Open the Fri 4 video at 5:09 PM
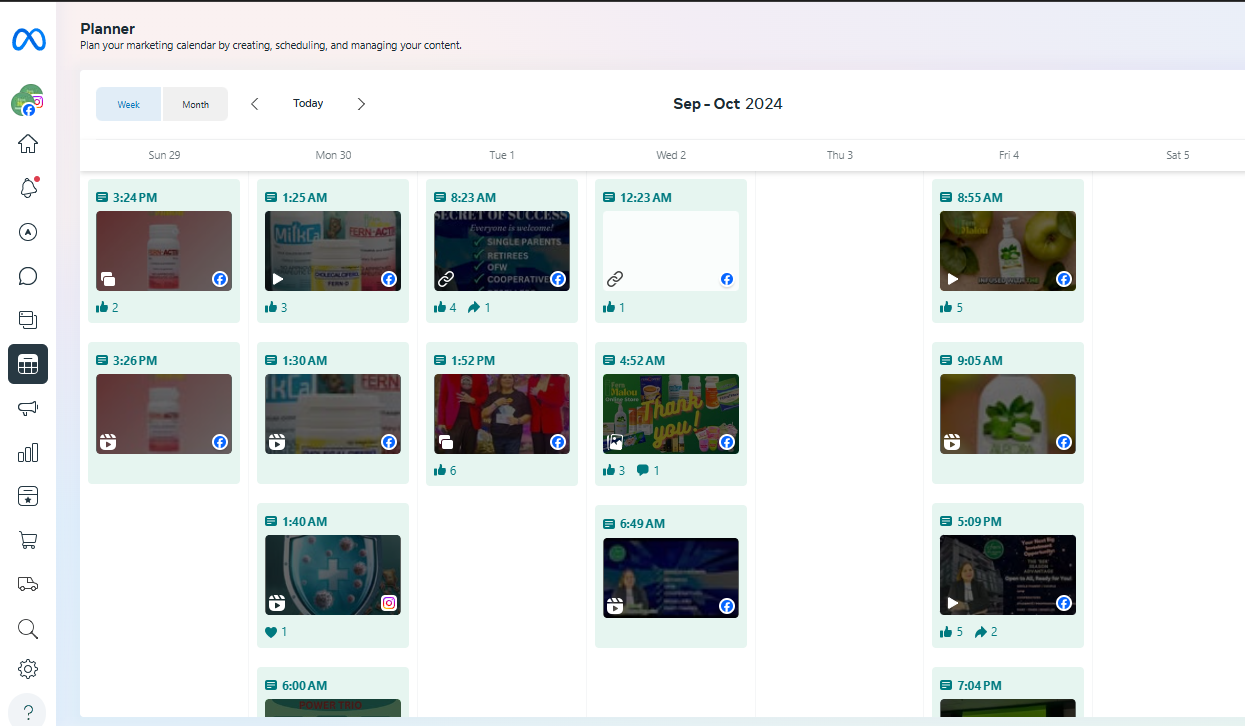Screen dimensions: 1245x726 click(x=1008, y=575)
